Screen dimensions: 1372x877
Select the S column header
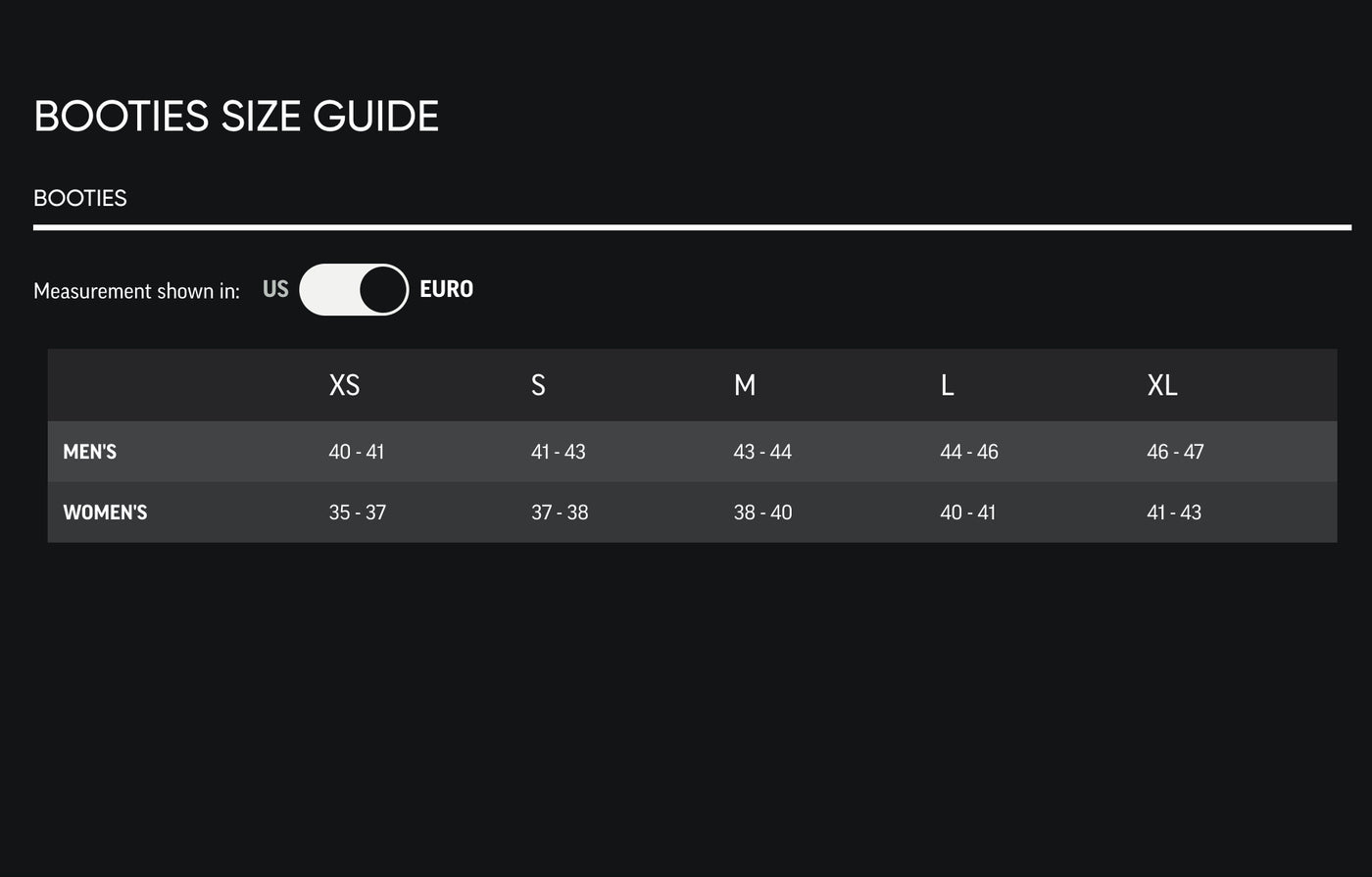[538, 385]
